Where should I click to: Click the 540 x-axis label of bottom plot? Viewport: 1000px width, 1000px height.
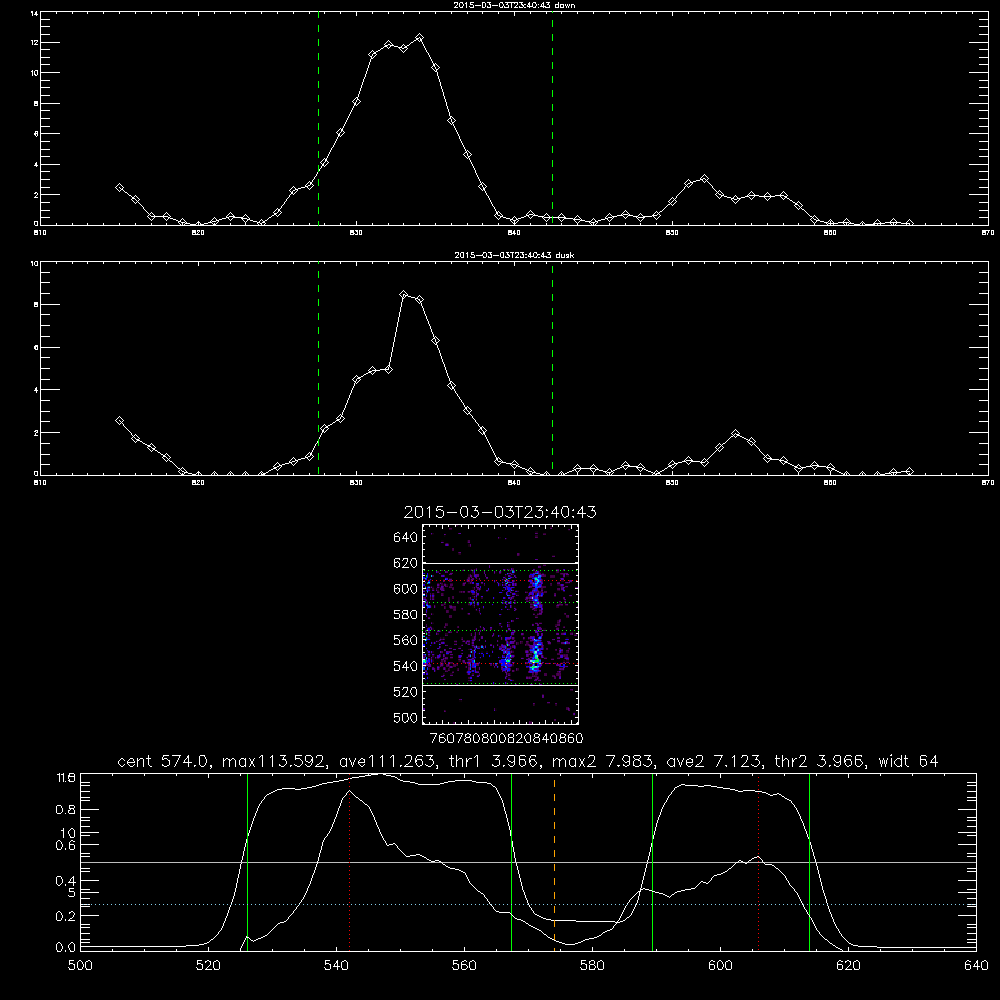pos(336,966)
